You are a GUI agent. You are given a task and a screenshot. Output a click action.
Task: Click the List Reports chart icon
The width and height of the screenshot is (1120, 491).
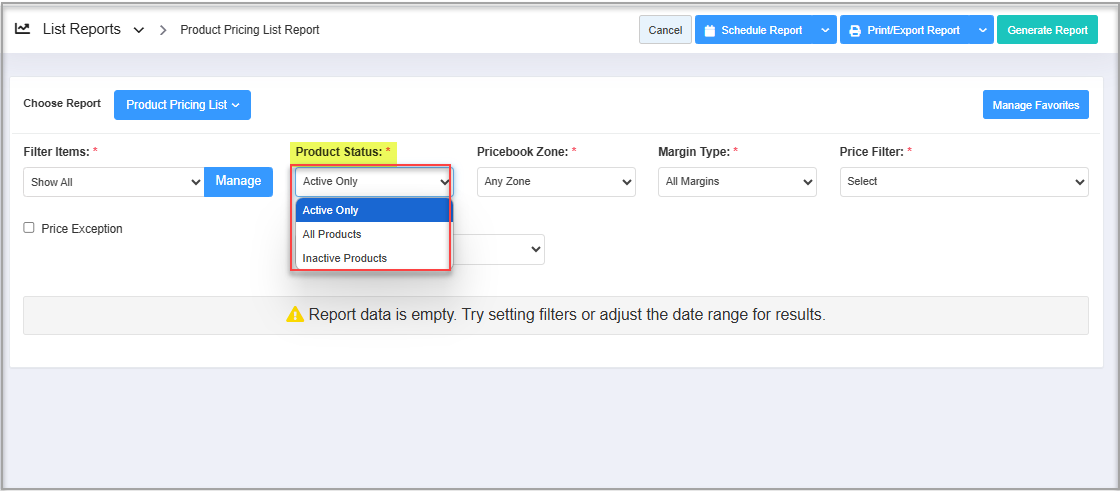coord(22,29)
